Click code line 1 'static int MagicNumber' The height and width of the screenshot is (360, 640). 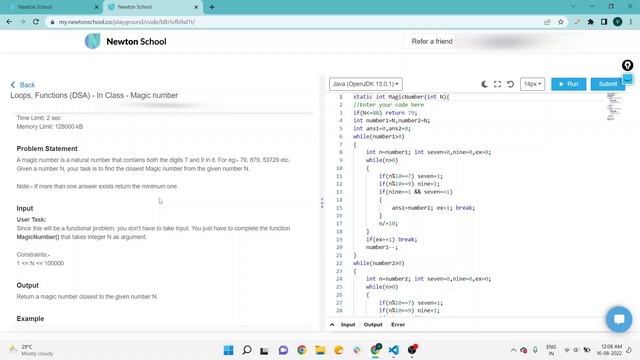401,97
